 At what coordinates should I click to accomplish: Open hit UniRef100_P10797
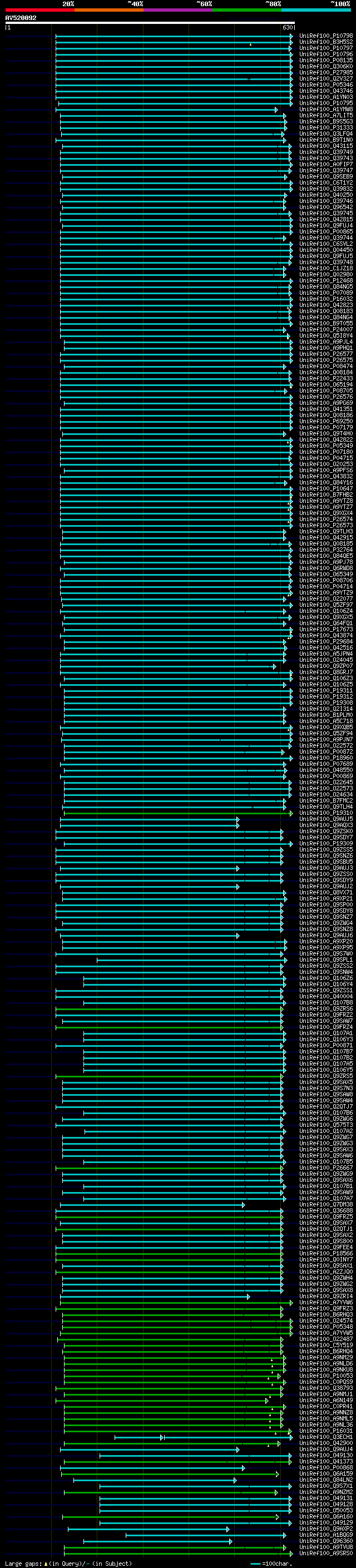(326, 48)
